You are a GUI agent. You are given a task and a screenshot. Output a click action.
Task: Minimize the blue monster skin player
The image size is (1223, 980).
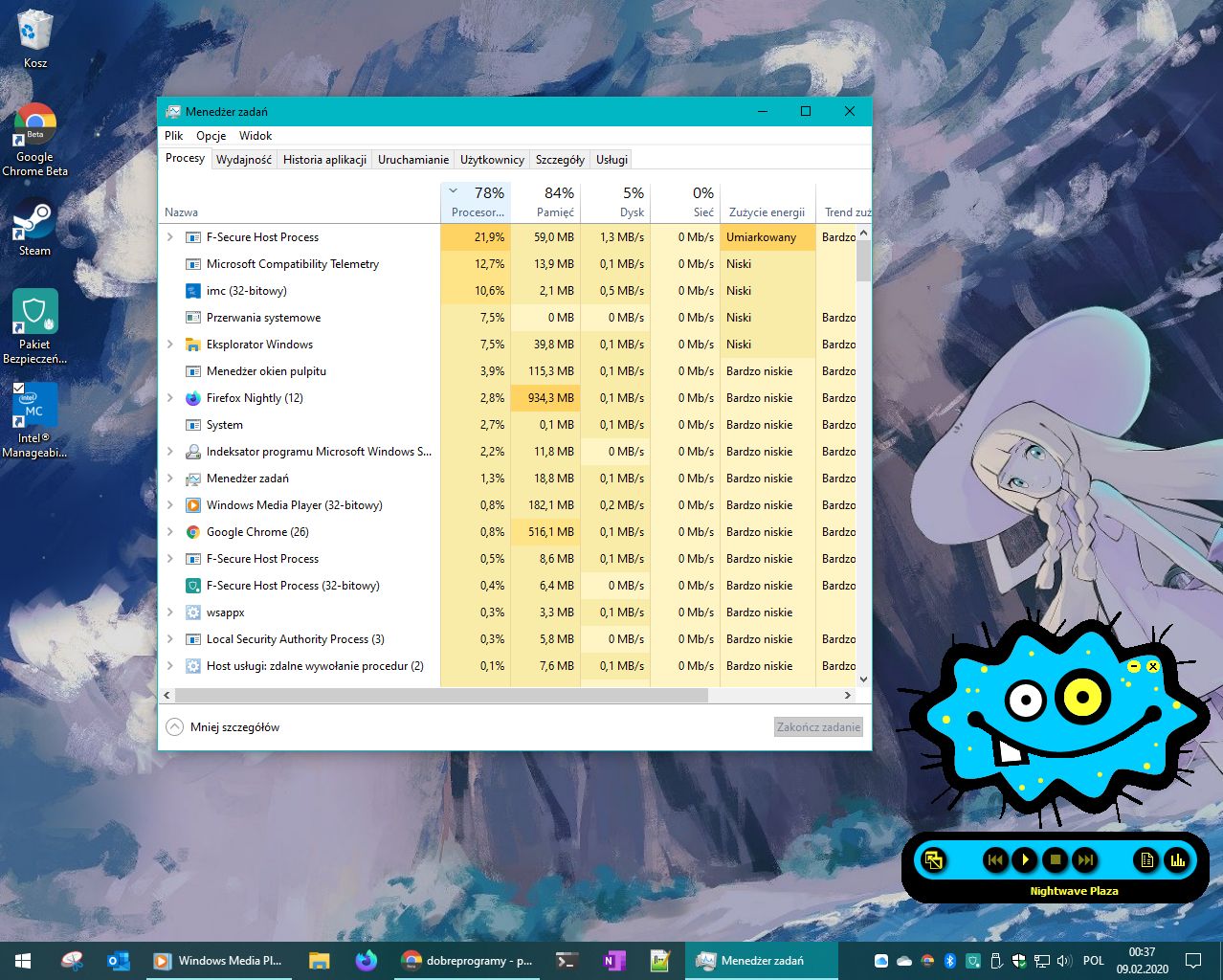(x=1134, y=666)
